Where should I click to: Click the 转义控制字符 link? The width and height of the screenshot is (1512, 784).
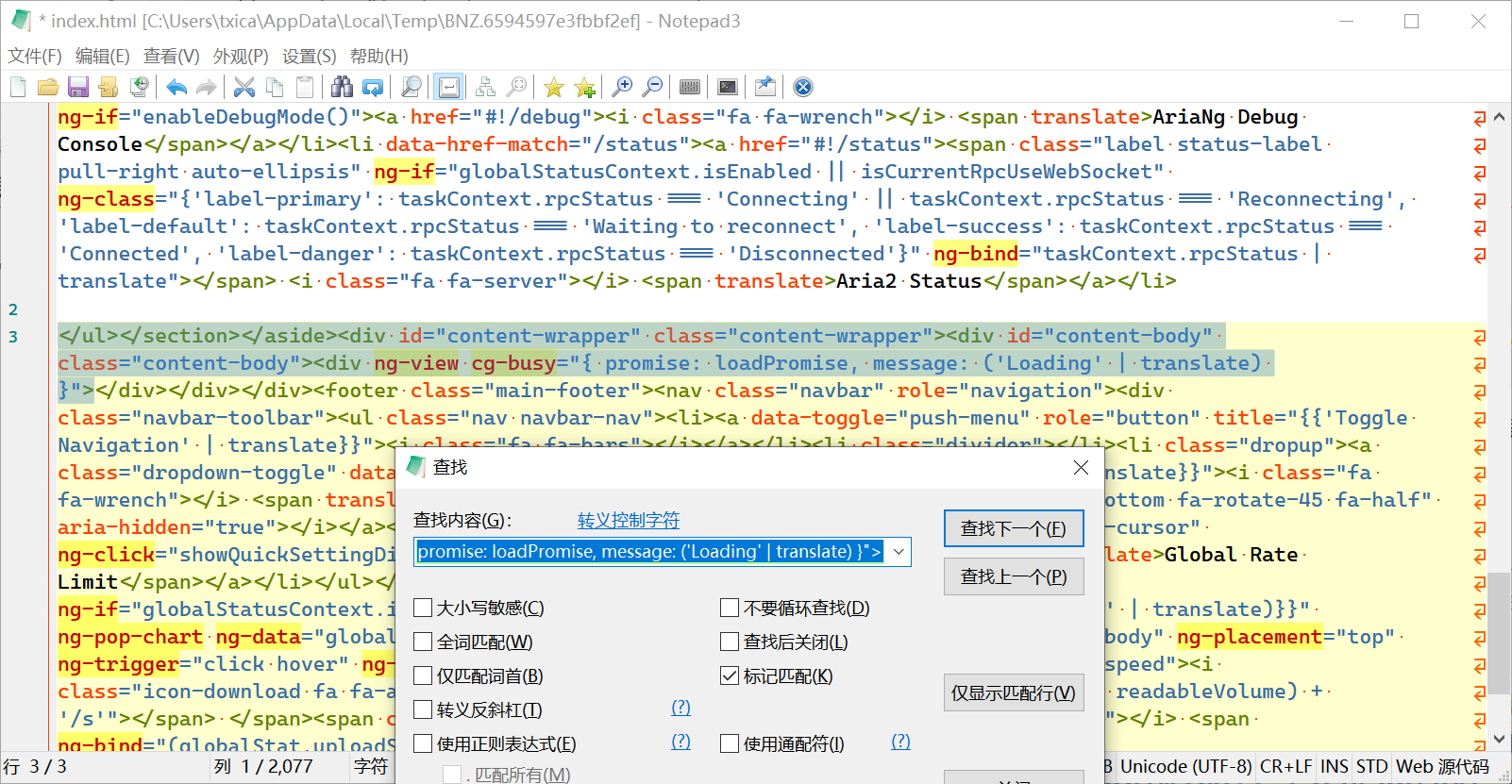click(628, 521)
